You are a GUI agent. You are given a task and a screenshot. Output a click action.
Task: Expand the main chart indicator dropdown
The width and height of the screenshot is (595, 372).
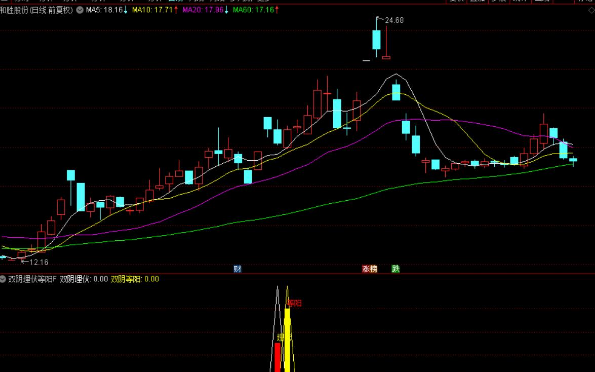coord(80,10)
